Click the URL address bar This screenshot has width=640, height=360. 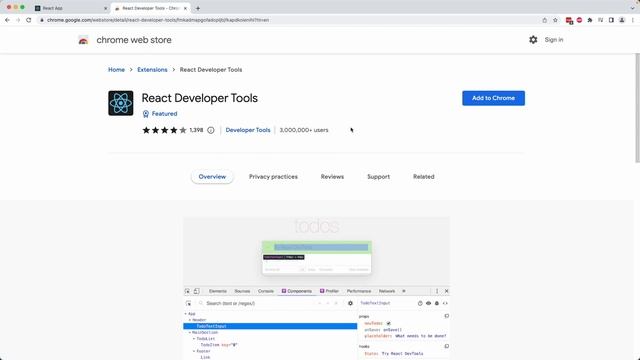tap(286, 20)
